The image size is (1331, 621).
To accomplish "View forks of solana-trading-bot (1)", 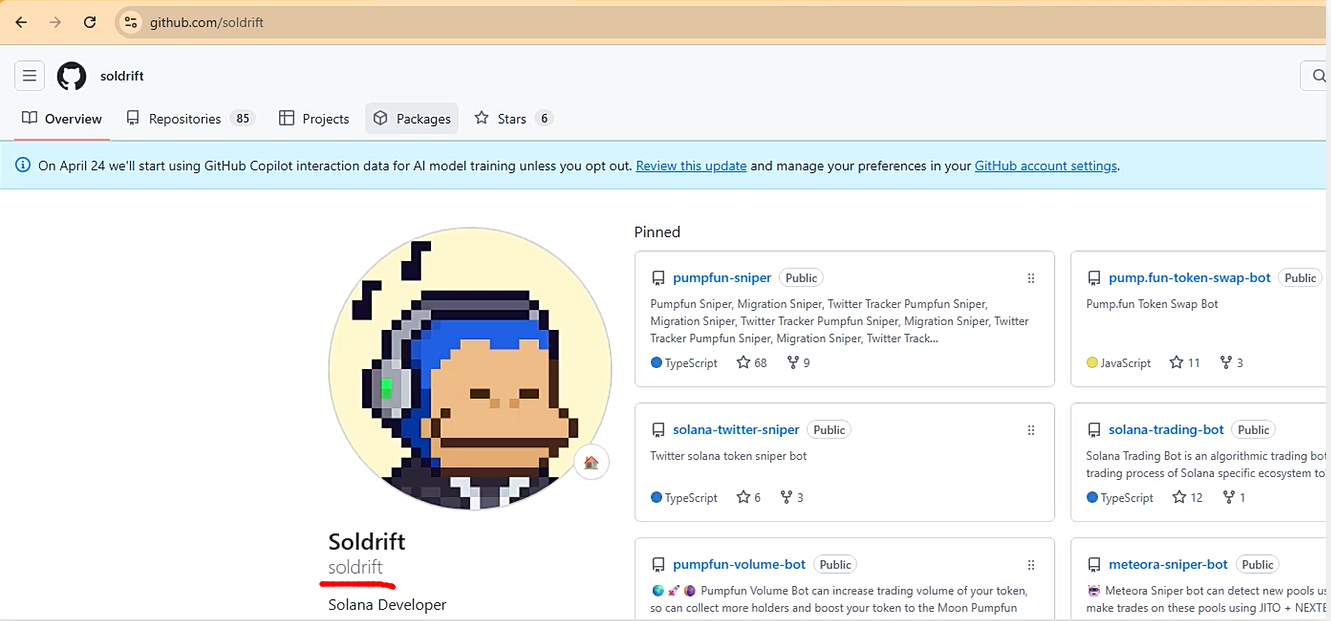I will [1234, 497].
